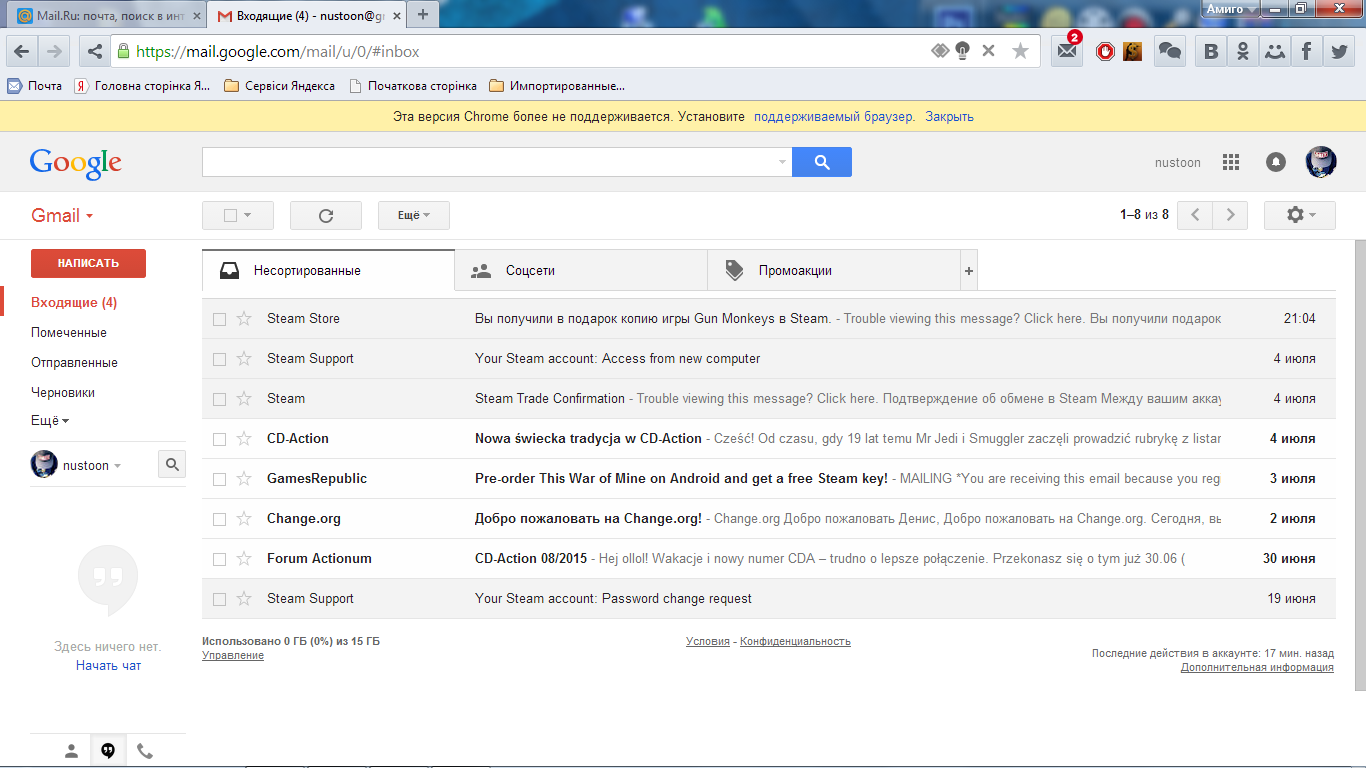Expand Ещё in the left sidebar
The image size is (1366, 768).
pos(49,421)
